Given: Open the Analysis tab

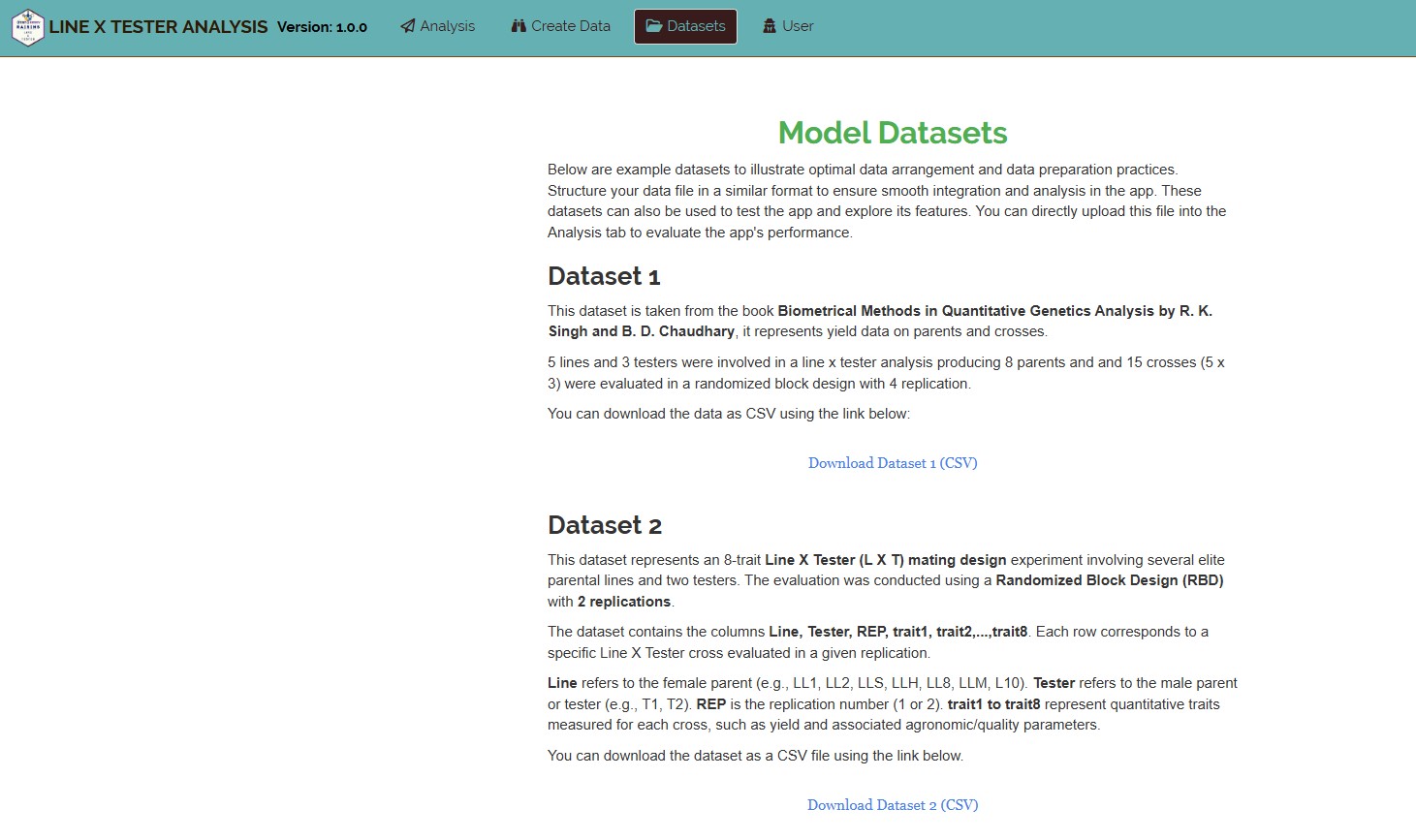Looking at the screenshot, I should click(437, 26).
